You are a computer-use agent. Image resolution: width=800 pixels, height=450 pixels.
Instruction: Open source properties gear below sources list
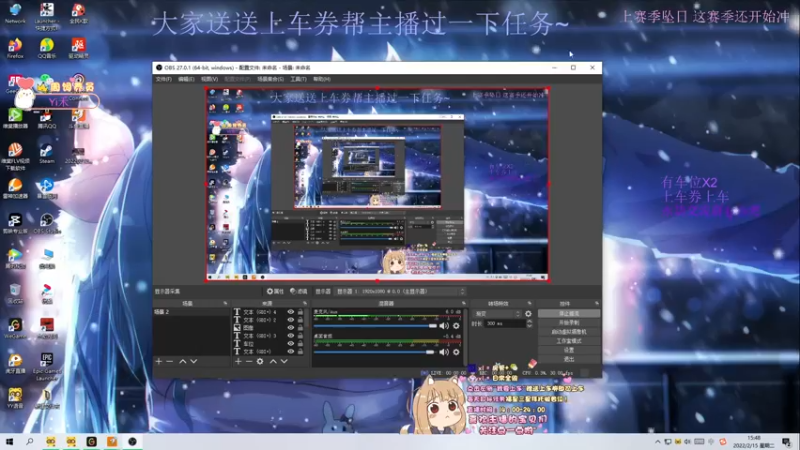[260, 361]
